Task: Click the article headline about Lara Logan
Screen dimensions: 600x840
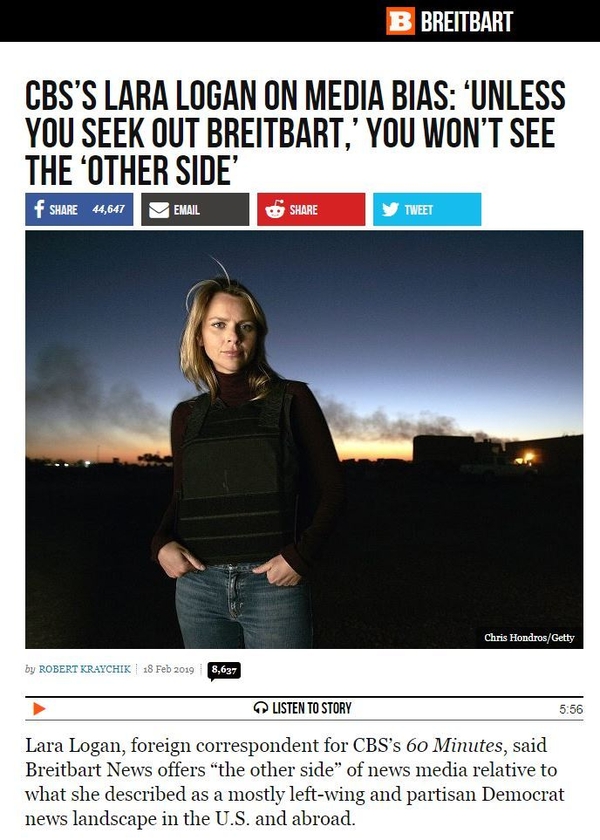Action: pos(295,132)
